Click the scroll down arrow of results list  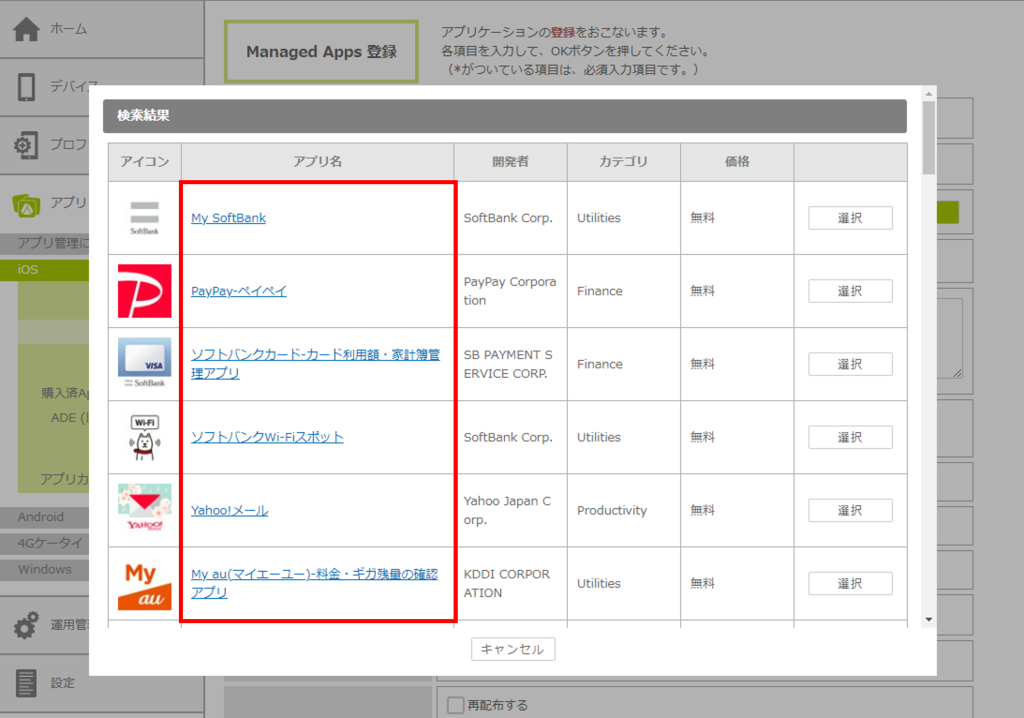[929, 620]
